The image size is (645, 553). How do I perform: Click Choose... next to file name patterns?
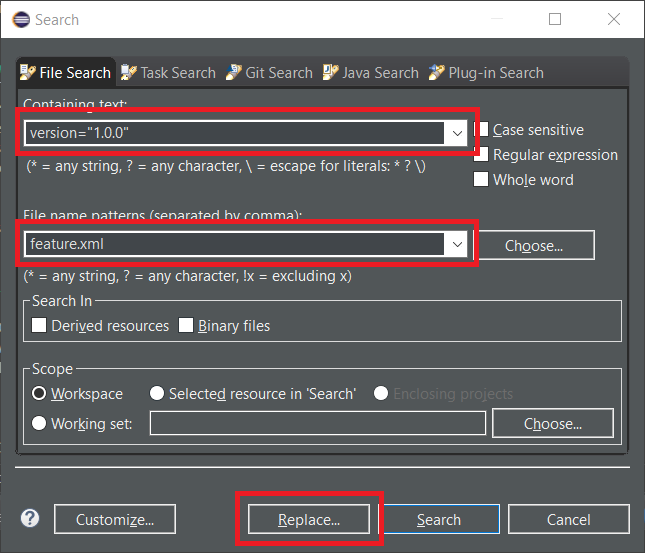[534, 245]
